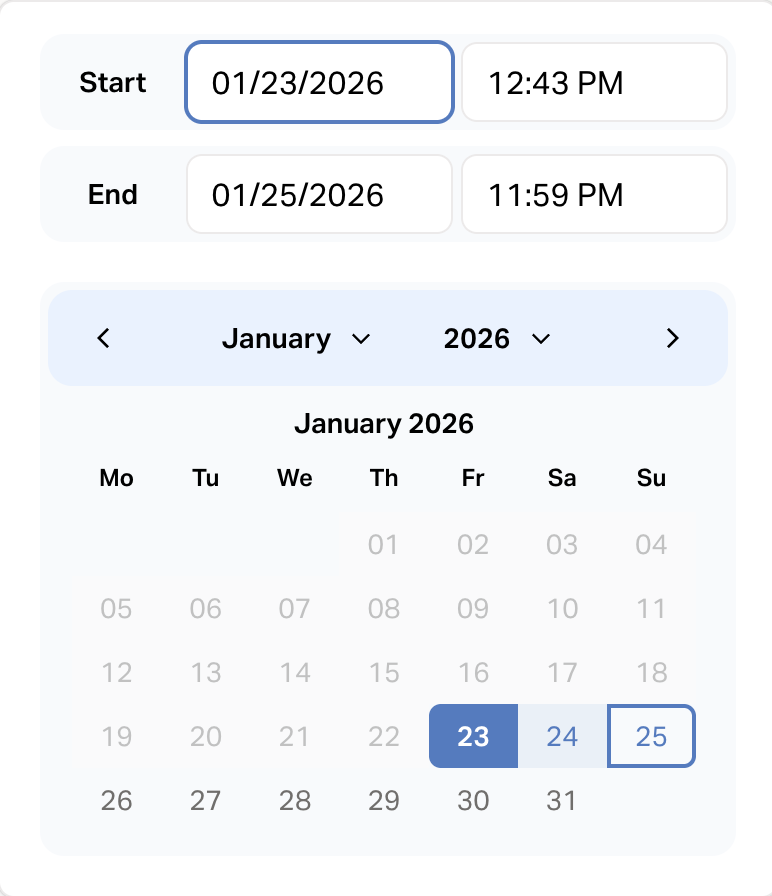
Task: Choose January 25 in the calendar
Action: pyautogui.click(x=651, y=737)
